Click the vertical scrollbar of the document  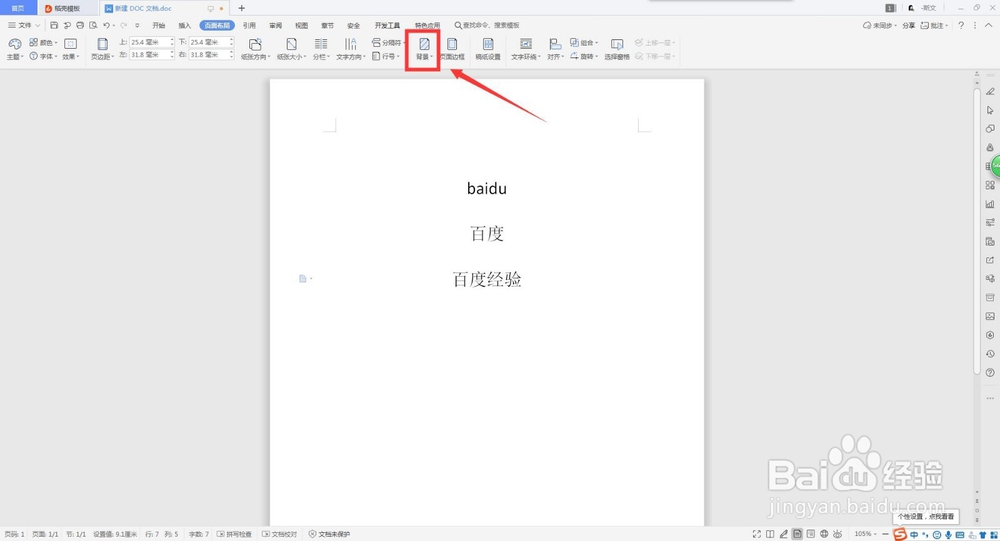click(976, 230)
